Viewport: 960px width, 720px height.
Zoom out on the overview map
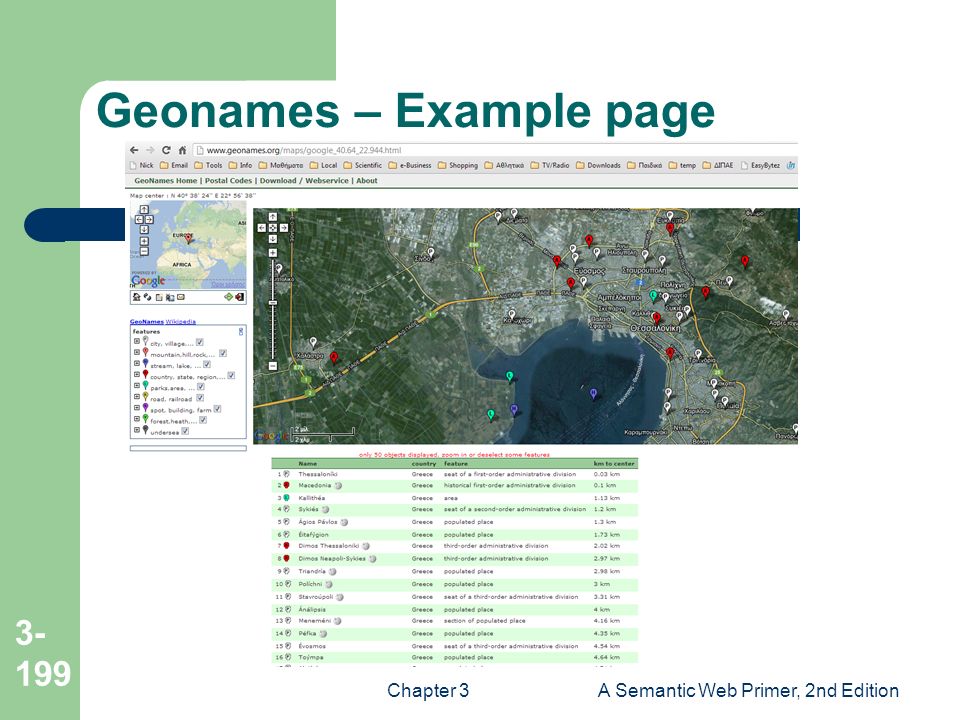(144, 252)
